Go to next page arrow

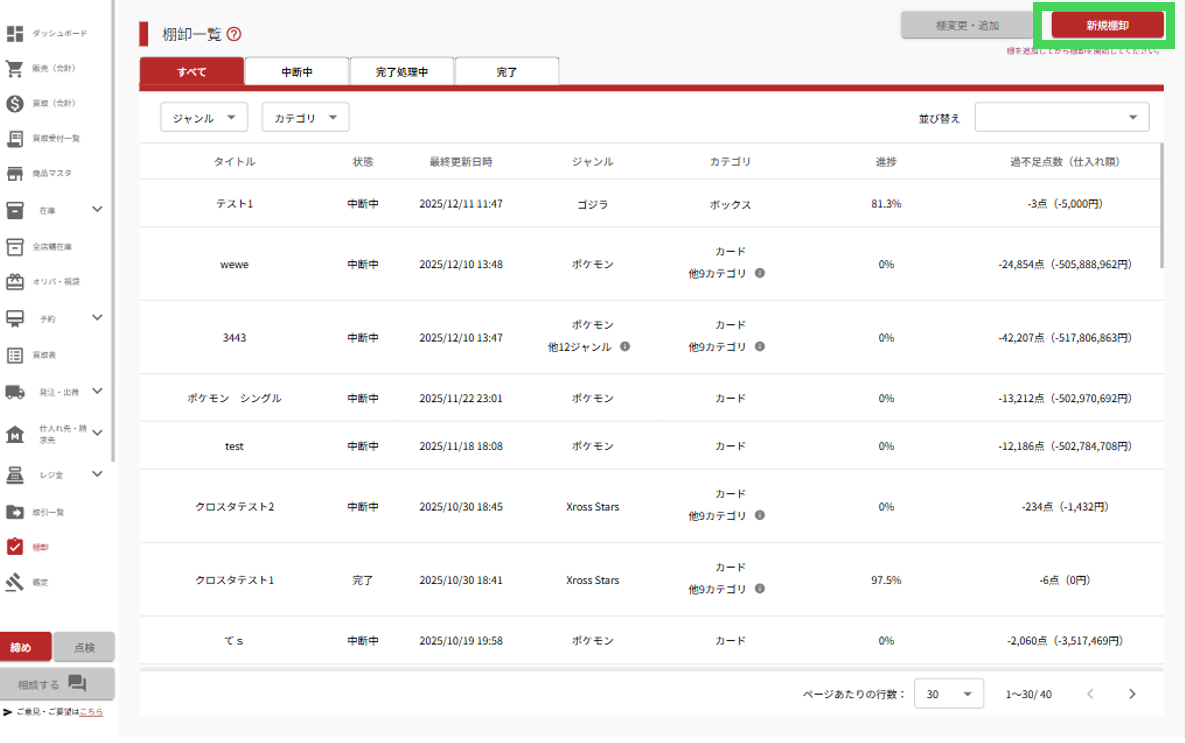[x=1132, y=694]
